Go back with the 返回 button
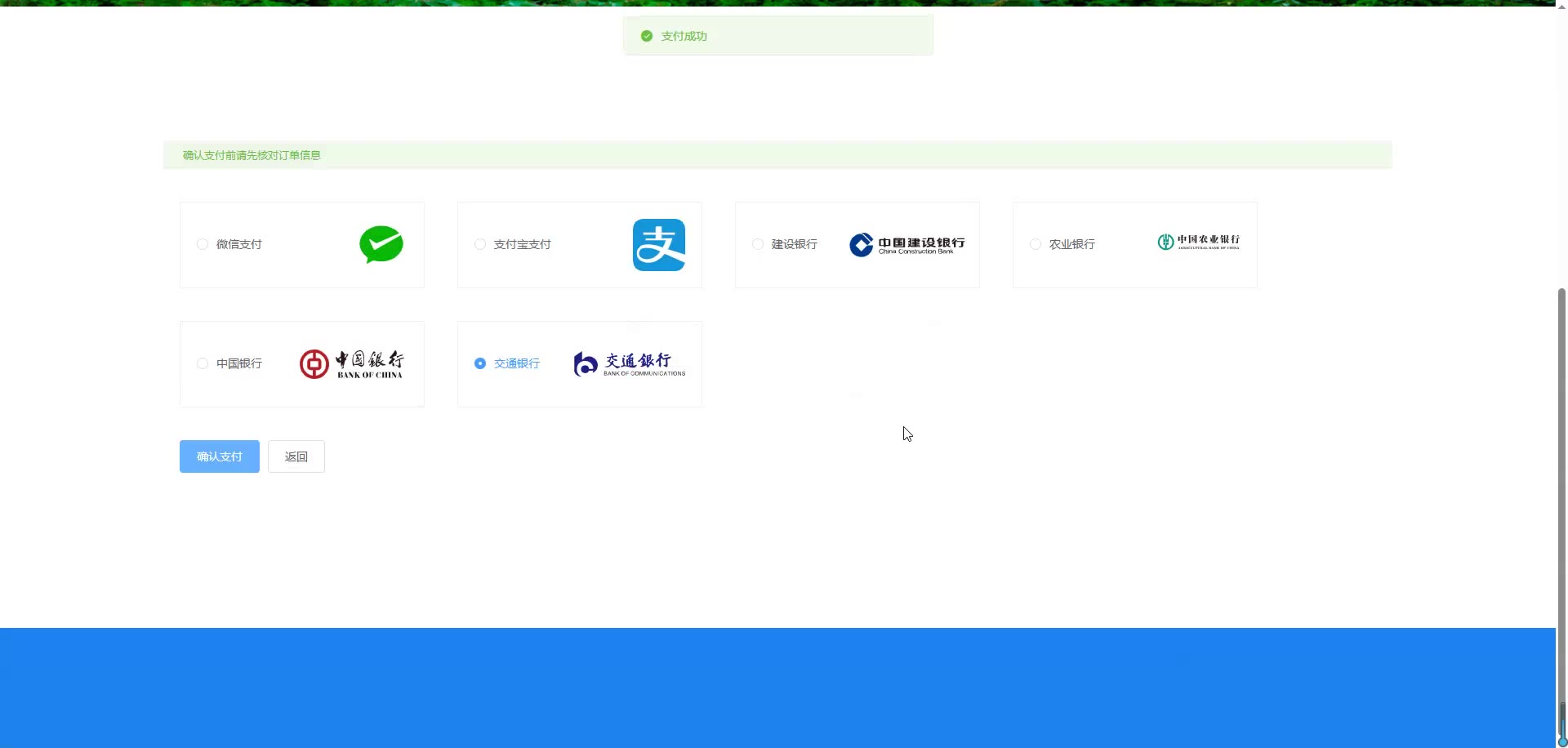 pyautogui.click(x=296, y=456)
